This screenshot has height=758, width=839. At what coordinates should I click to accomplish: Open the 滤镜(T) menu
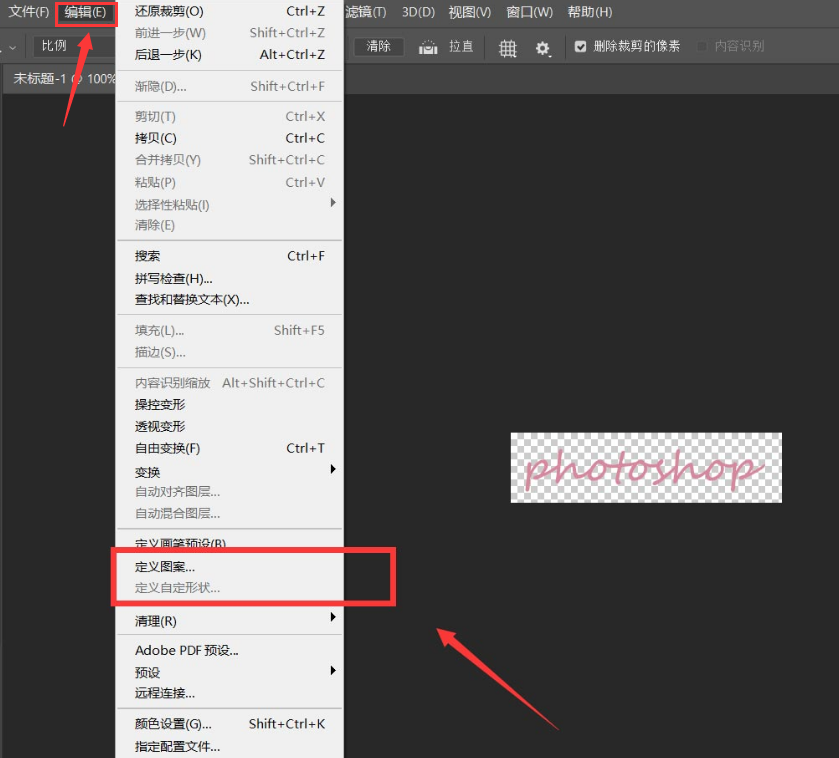(x=362, y=12)
